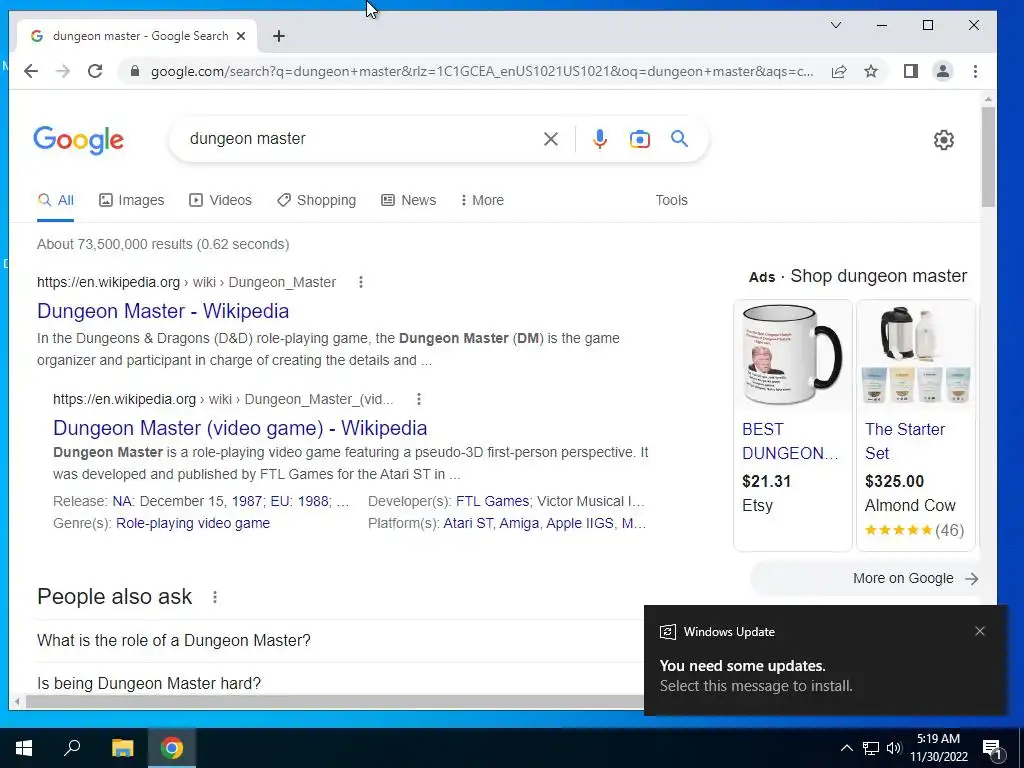Go back to the previous page
1024x768 pixels.
pyautogui.click(x=31, y=71)
